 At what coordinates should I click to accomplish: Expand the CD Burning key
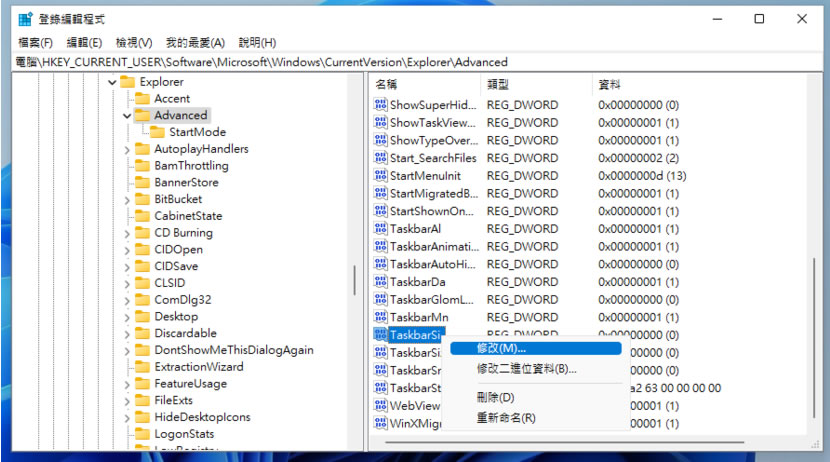pyautogui.click(x=127, y=233)
